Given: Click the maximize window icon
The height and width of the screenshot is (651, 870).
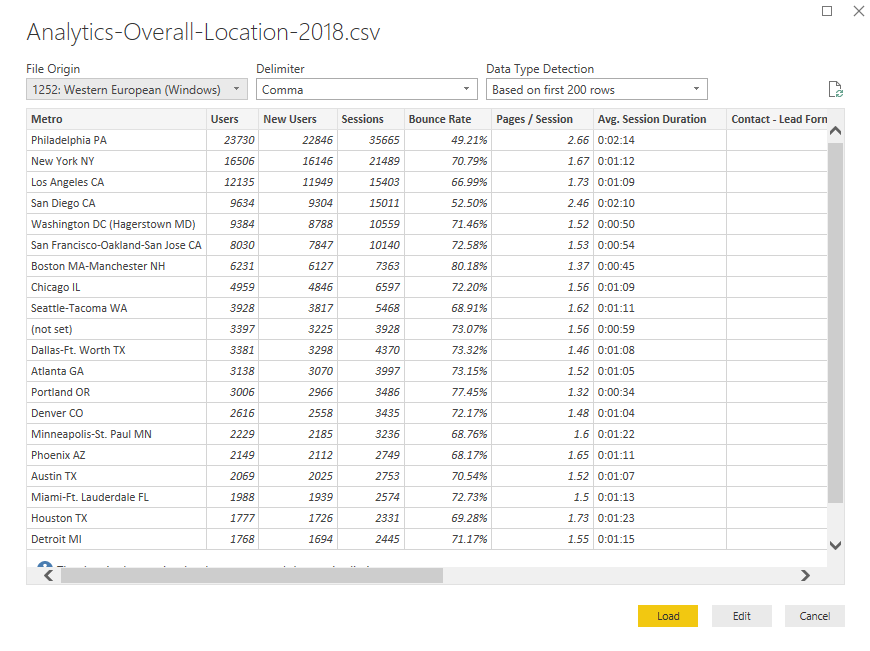Looking at the screenshot, I should [827, 11].
